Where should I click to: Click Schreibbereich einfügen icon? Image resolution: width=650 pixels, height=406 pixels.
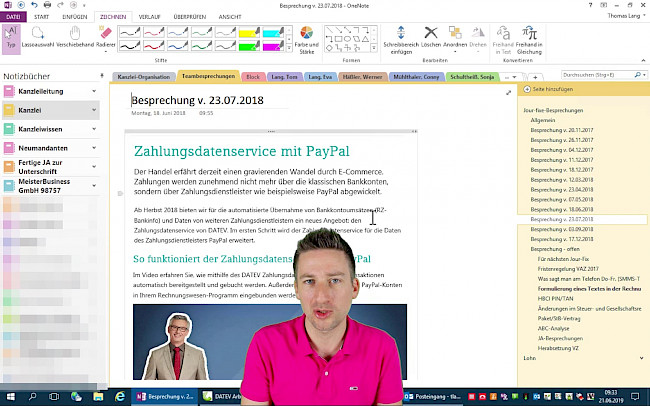pyautogui.click(x=402, y=38)
